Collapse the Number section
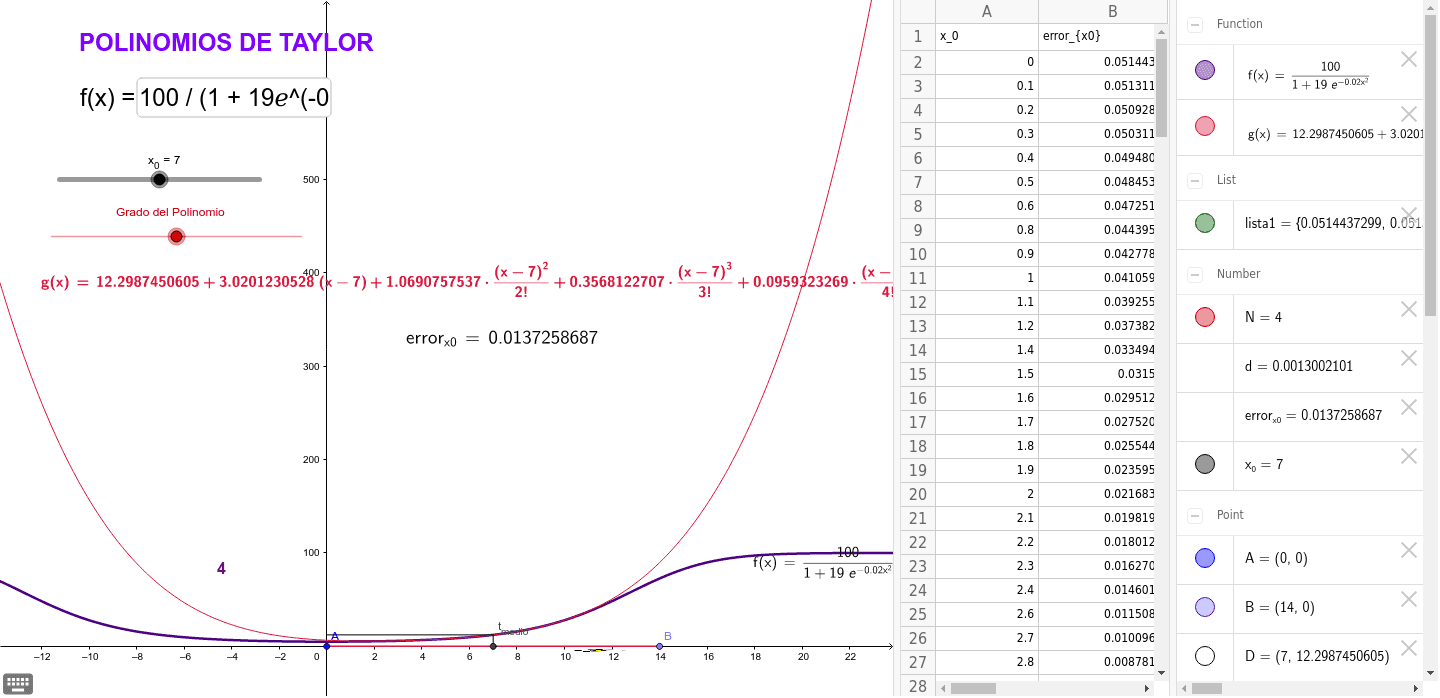This screenshot has height=698, width=1440. 1195,274
